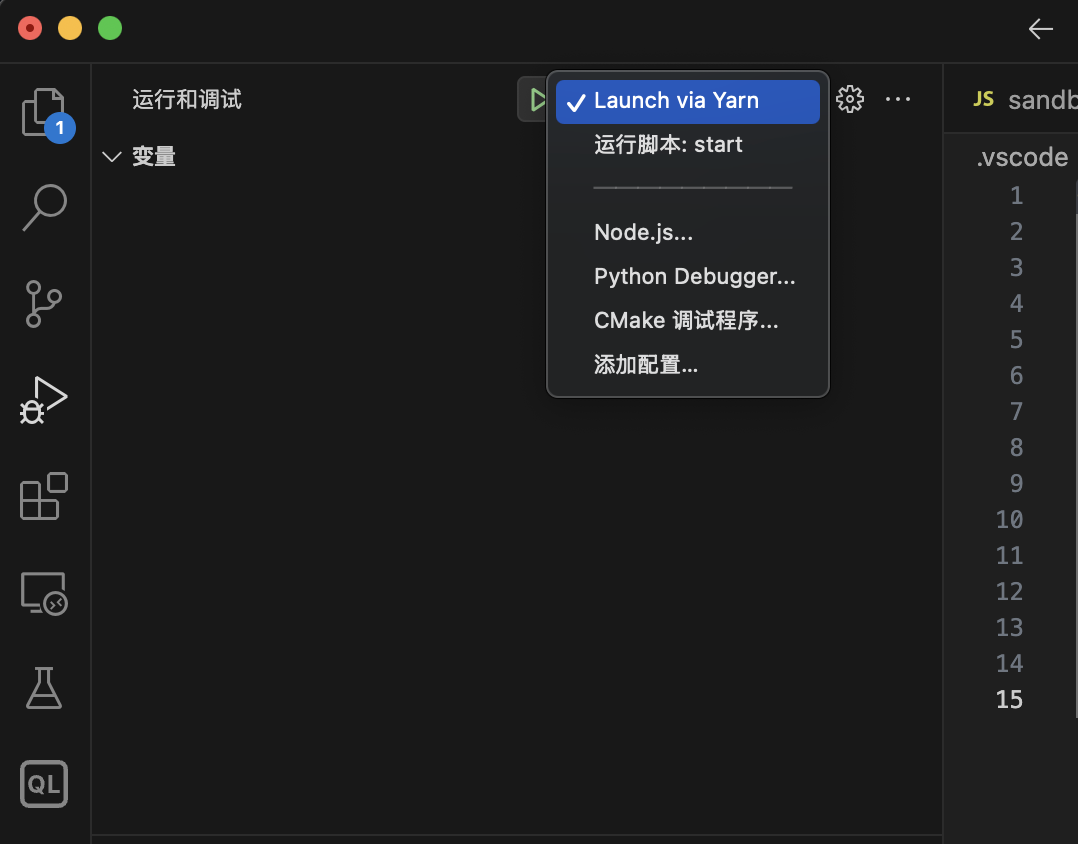This screenshot has width=1078, height=844.
Task: Open the CodeQL QL icon
Action: coord(44,784)
